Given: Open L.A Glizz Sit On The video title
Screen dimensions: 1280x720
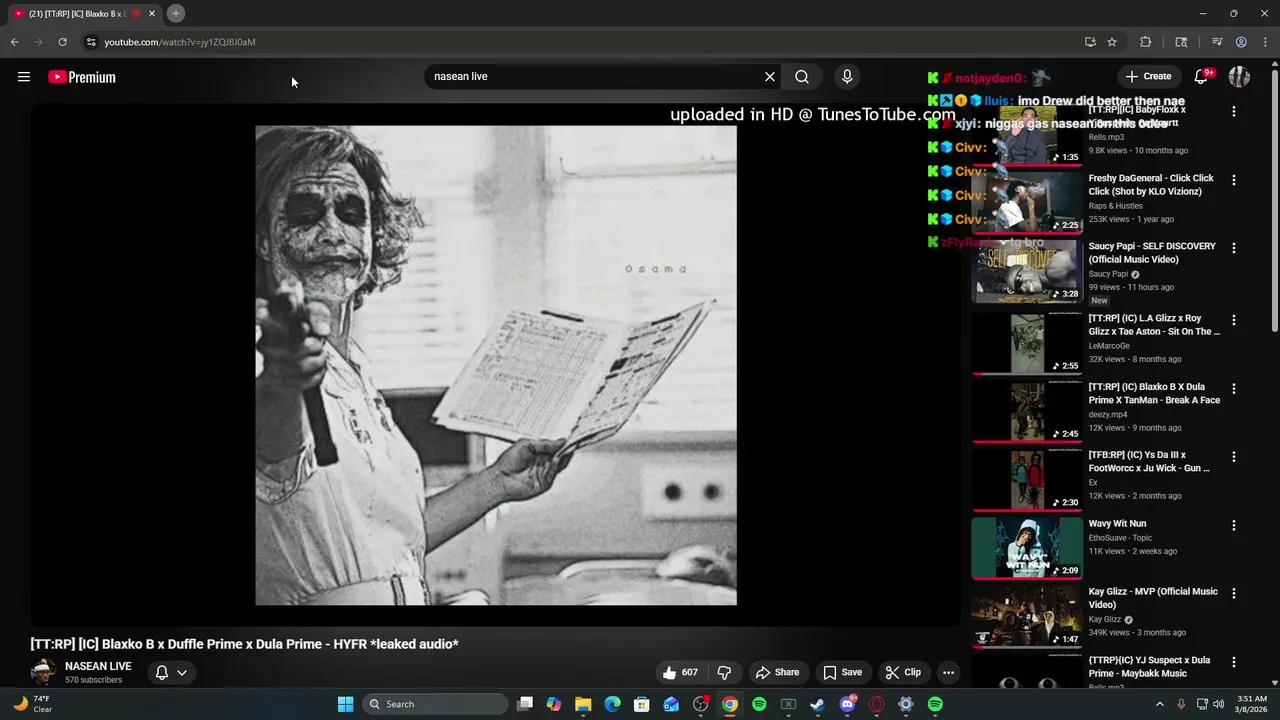Looking at the screenshot, I should click(x=1154, y=325).
